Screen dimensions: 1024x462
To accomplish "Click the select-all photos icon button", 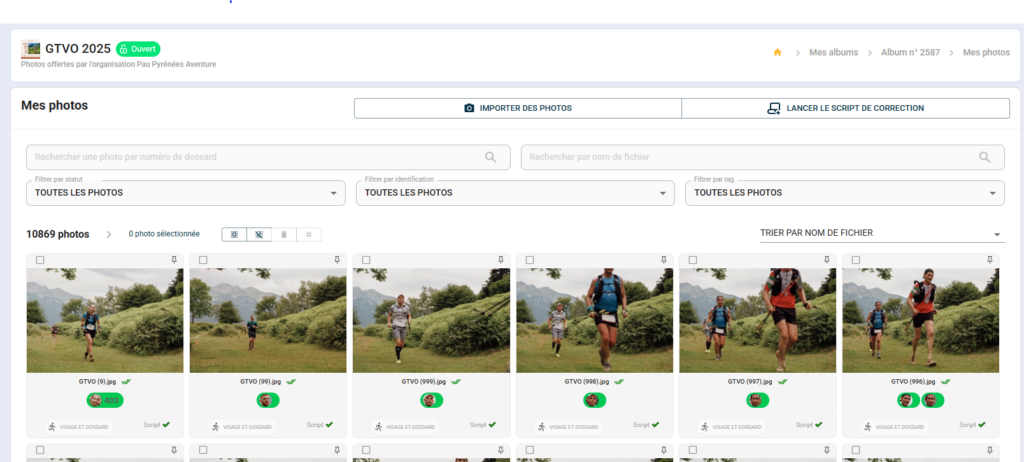I will 234,234.
